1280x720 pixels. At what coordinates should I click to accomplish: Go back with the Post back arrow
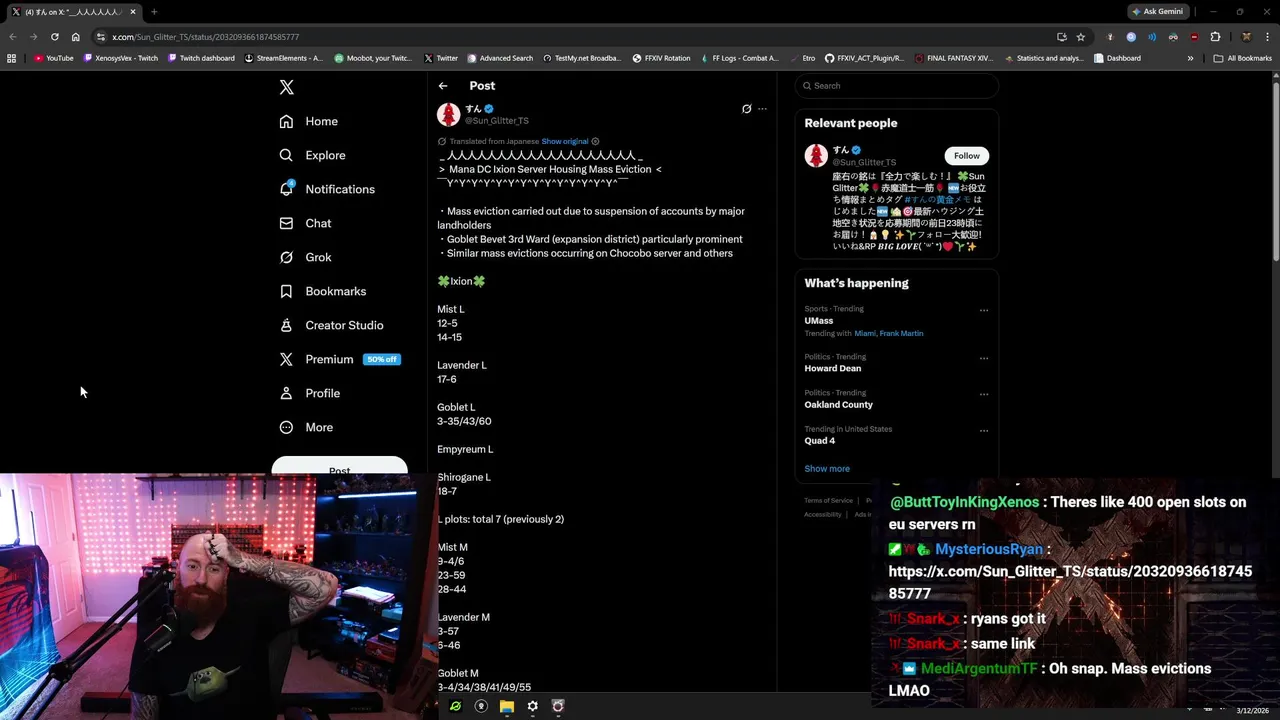pyautogui.click(x=443, y=86)
